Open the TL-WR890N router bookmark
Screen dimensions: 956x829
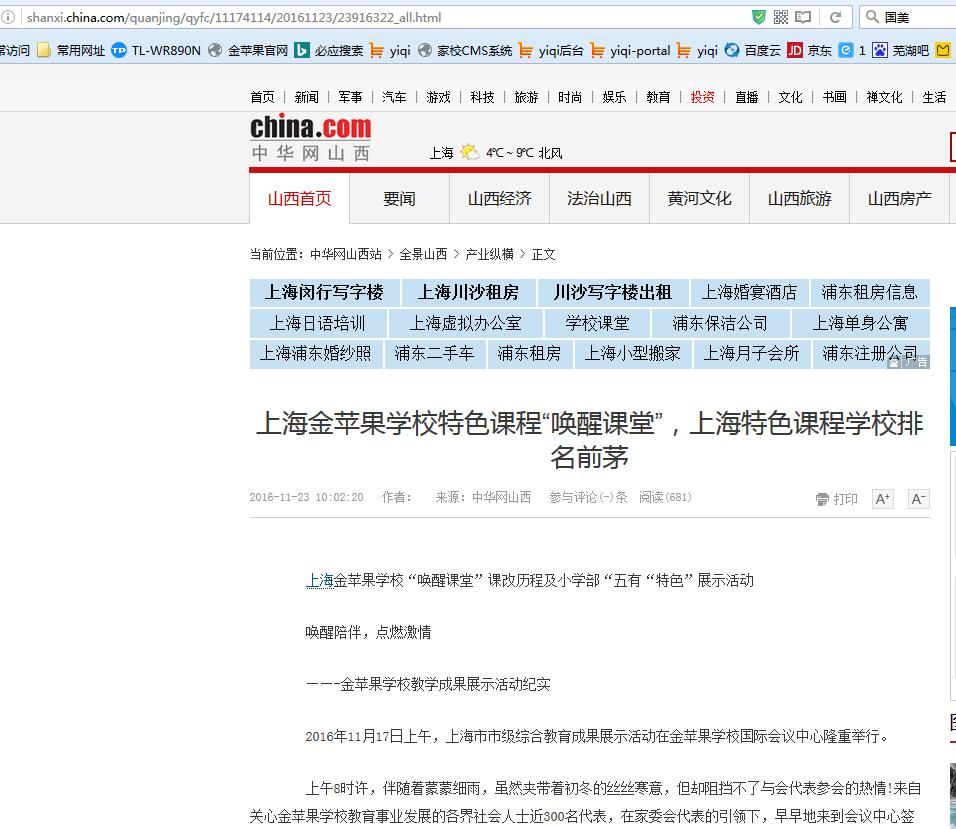[x=156, y=50]
